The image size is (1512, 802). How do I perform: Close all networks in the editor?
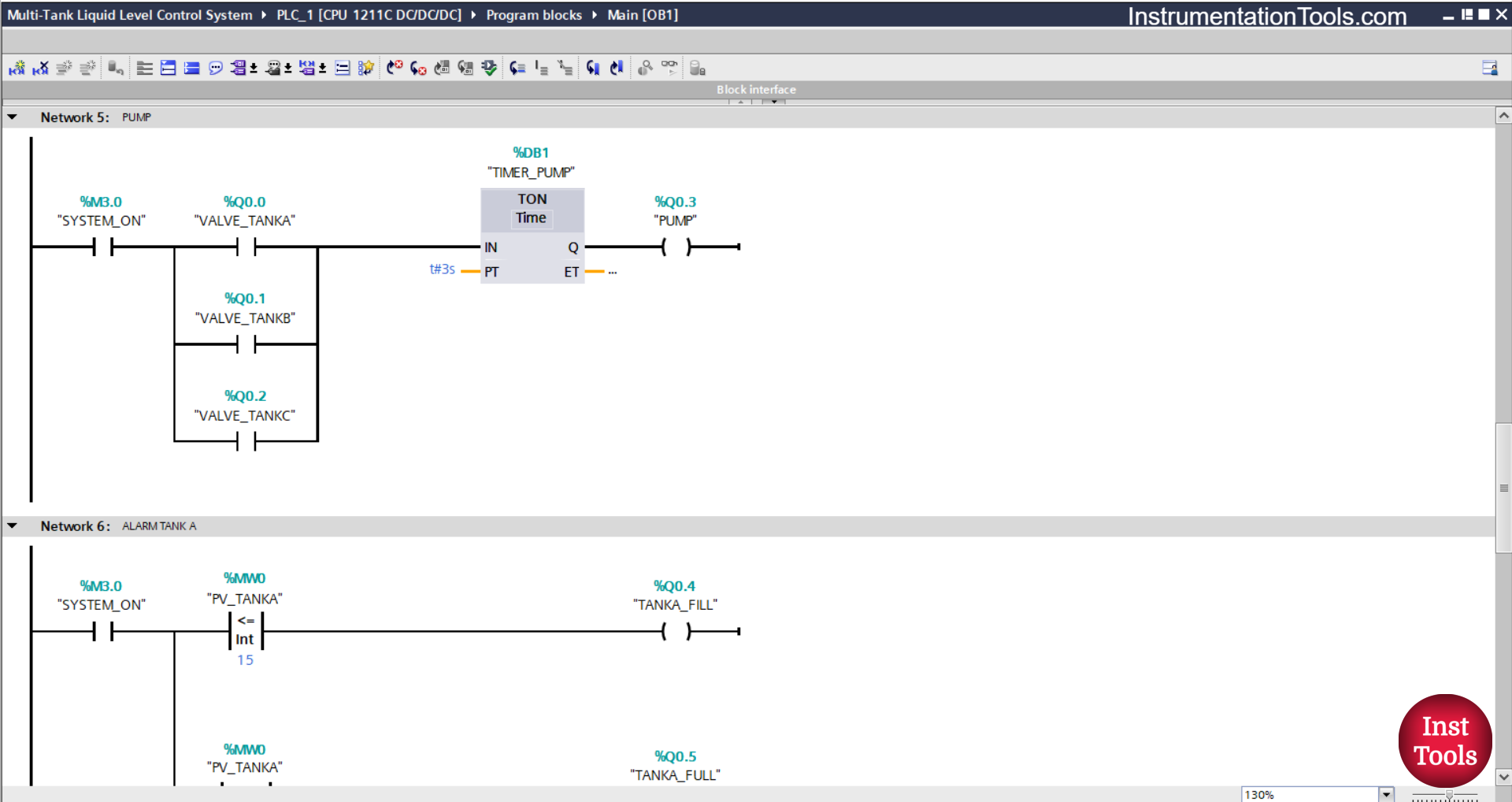tap(191, 68)
